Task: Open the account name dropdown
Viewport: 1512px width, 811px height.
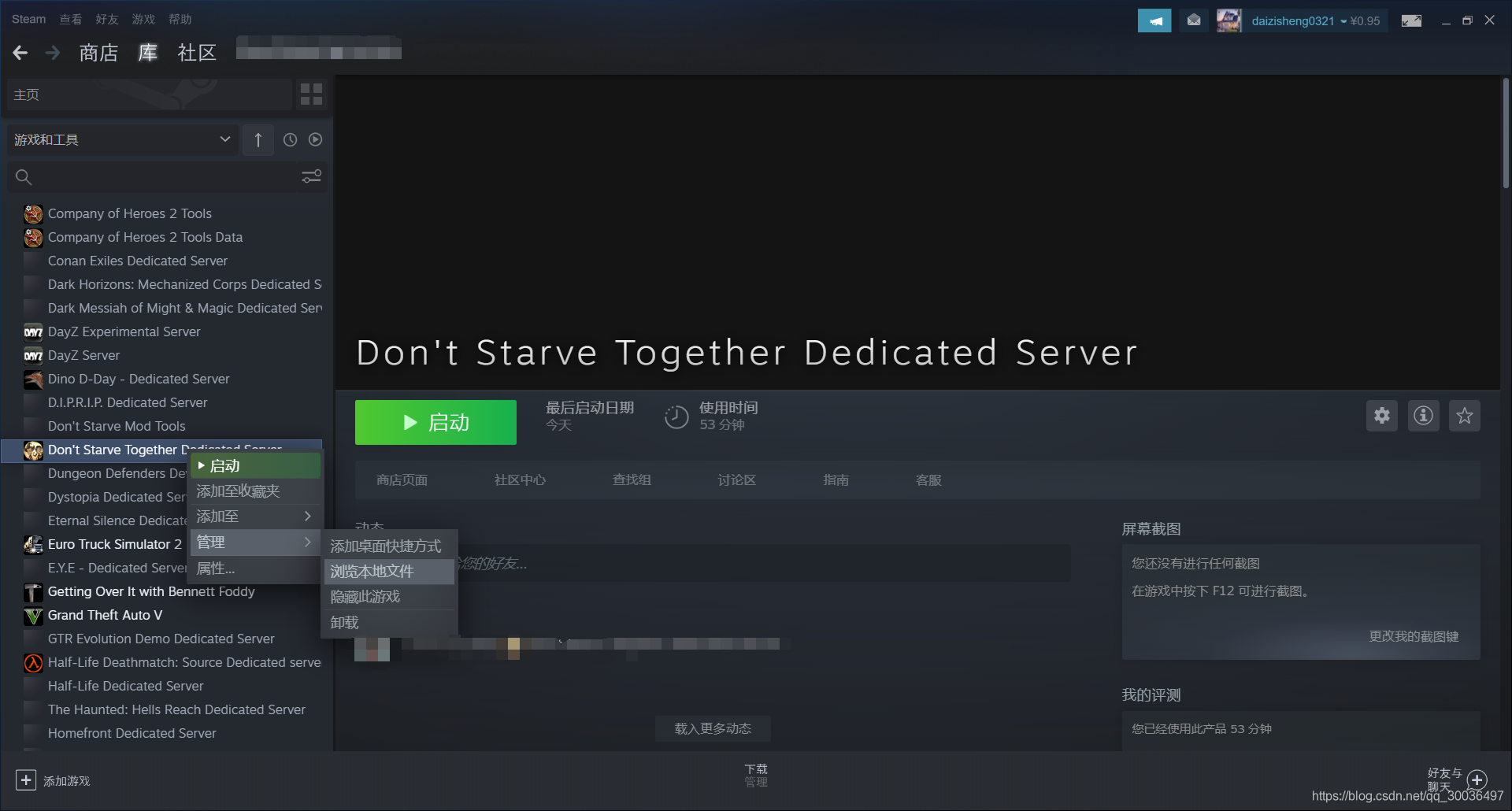Action: point(1299,21)
